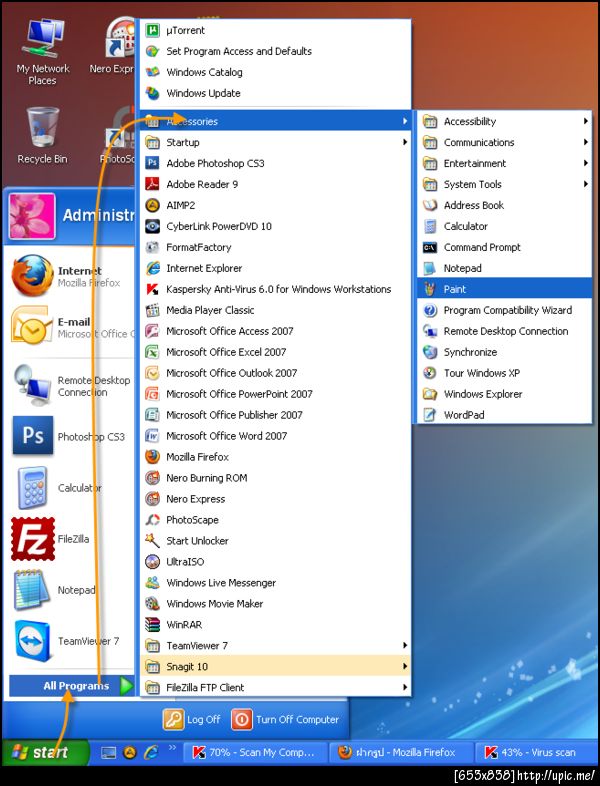The height and width of the screenshot is (786, 600).
Task: Expand the Accessories folder
Action: [x=275, y=121]
